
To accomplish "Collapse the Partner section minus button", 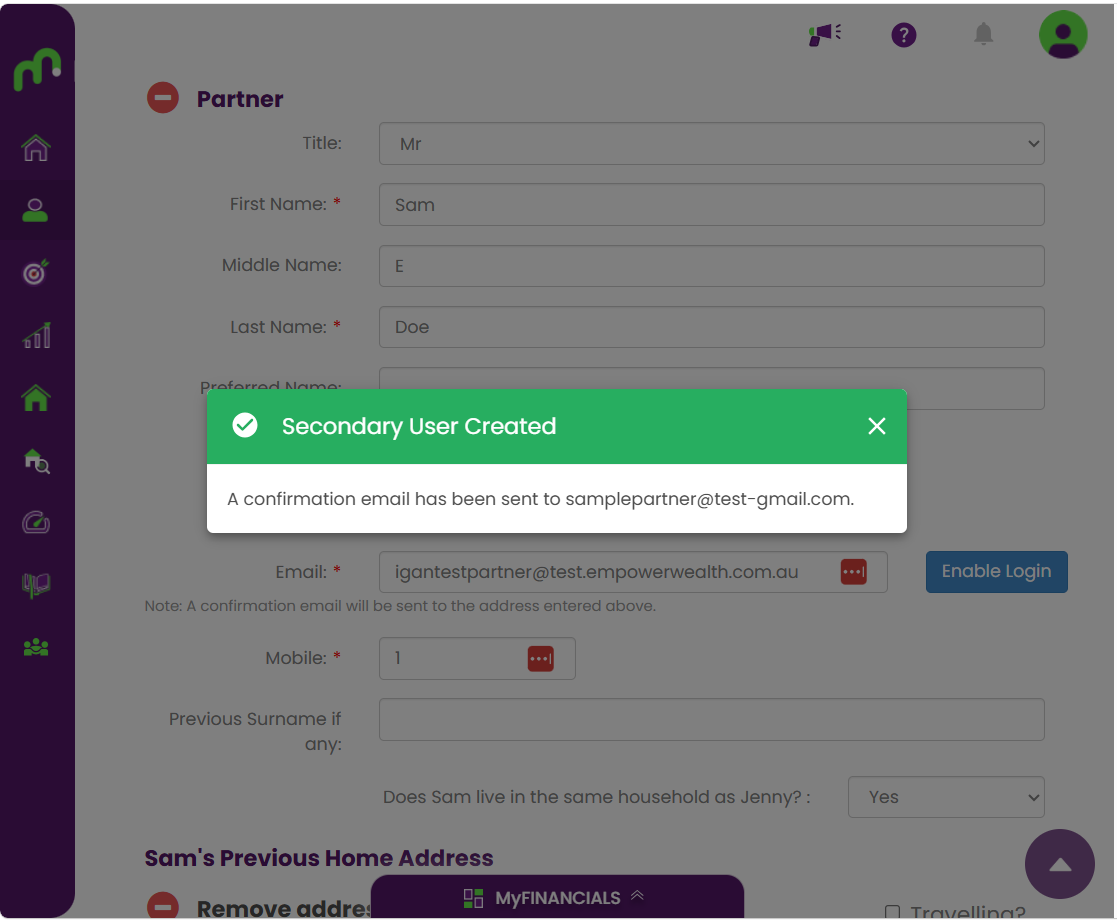I will click(x=162, y=98).
